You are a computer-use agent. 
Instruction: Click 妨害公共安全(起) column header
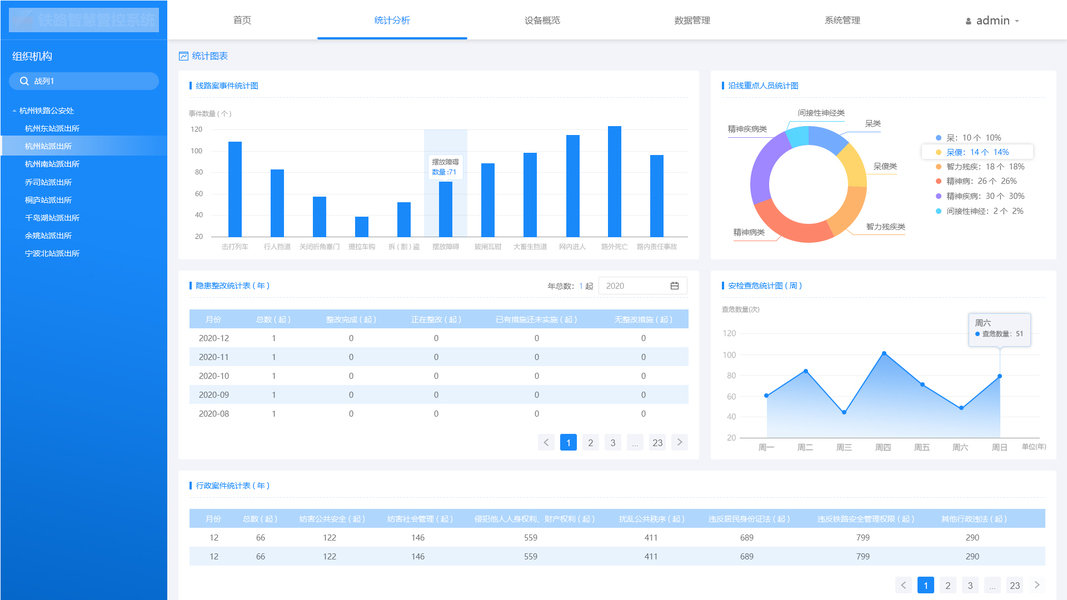(x=332, y=518)
